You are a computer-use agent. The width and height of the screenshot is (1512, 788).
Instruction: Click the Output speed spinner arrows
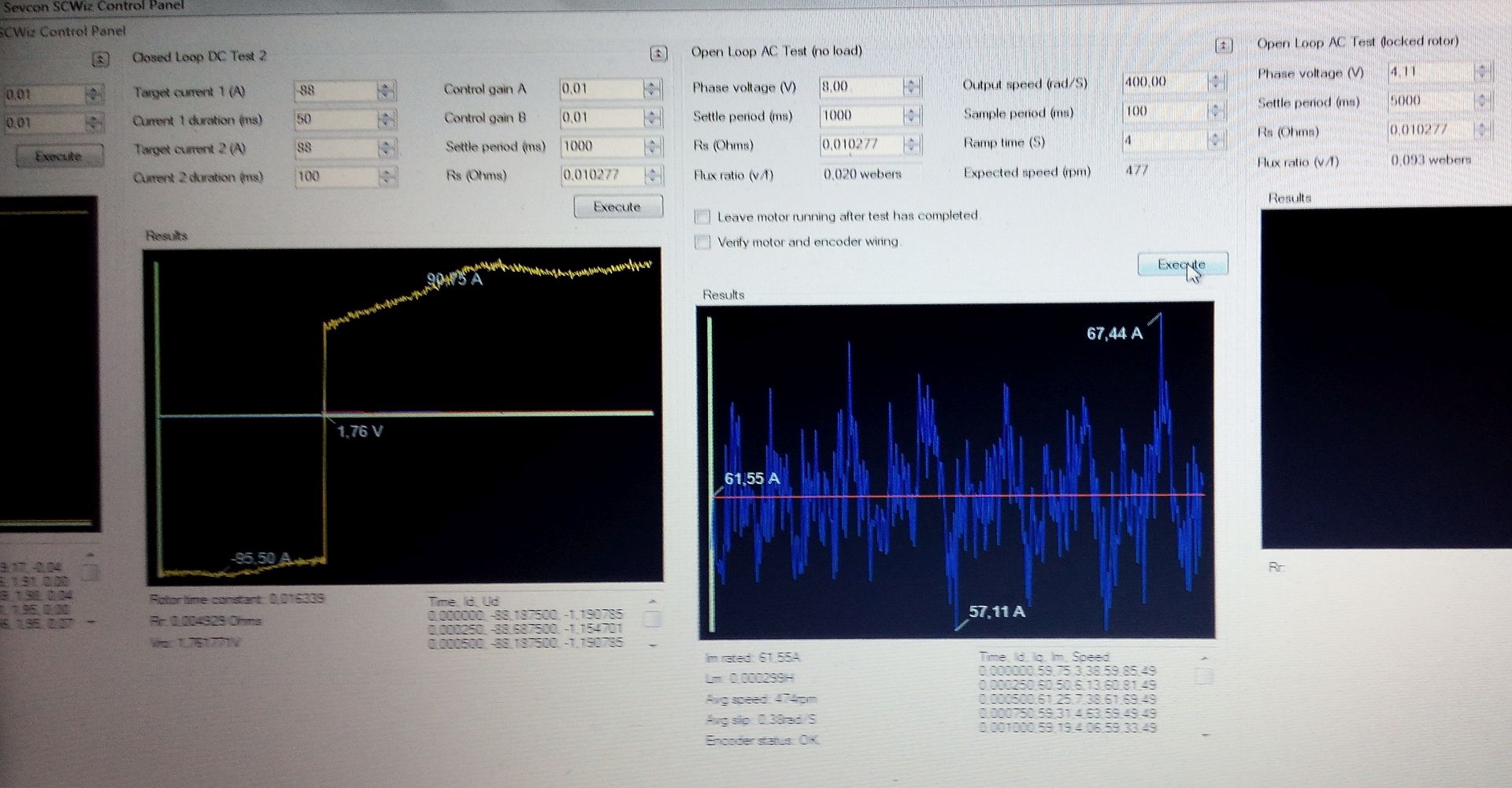pyautogui.click(x=1216, y=81)
